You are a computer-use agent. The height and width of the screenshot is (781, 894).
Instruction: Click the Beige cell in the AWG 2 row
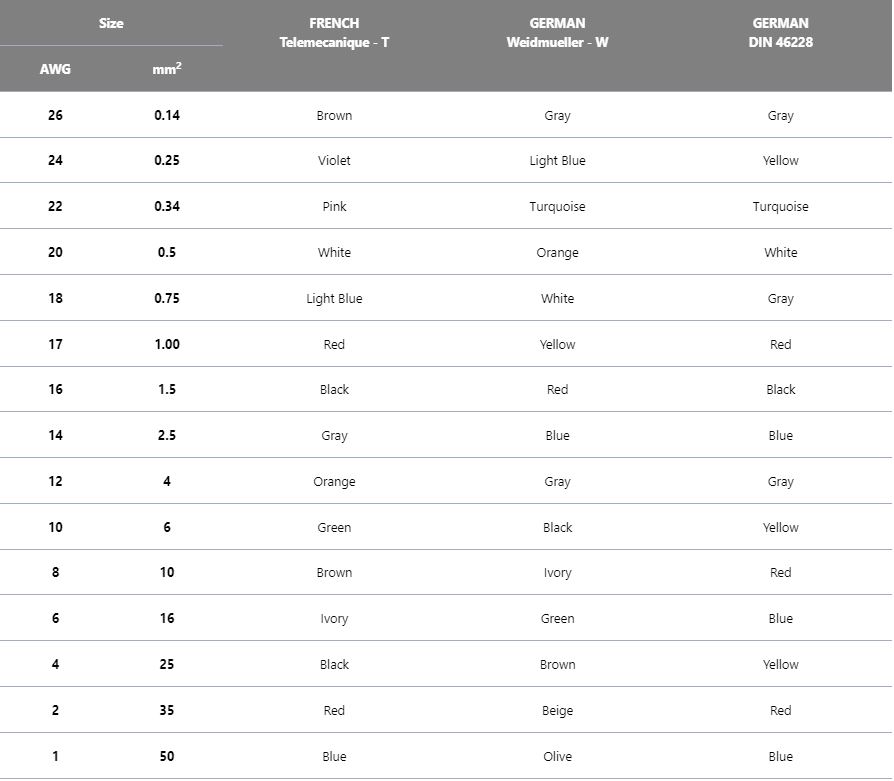click(557, 711)
